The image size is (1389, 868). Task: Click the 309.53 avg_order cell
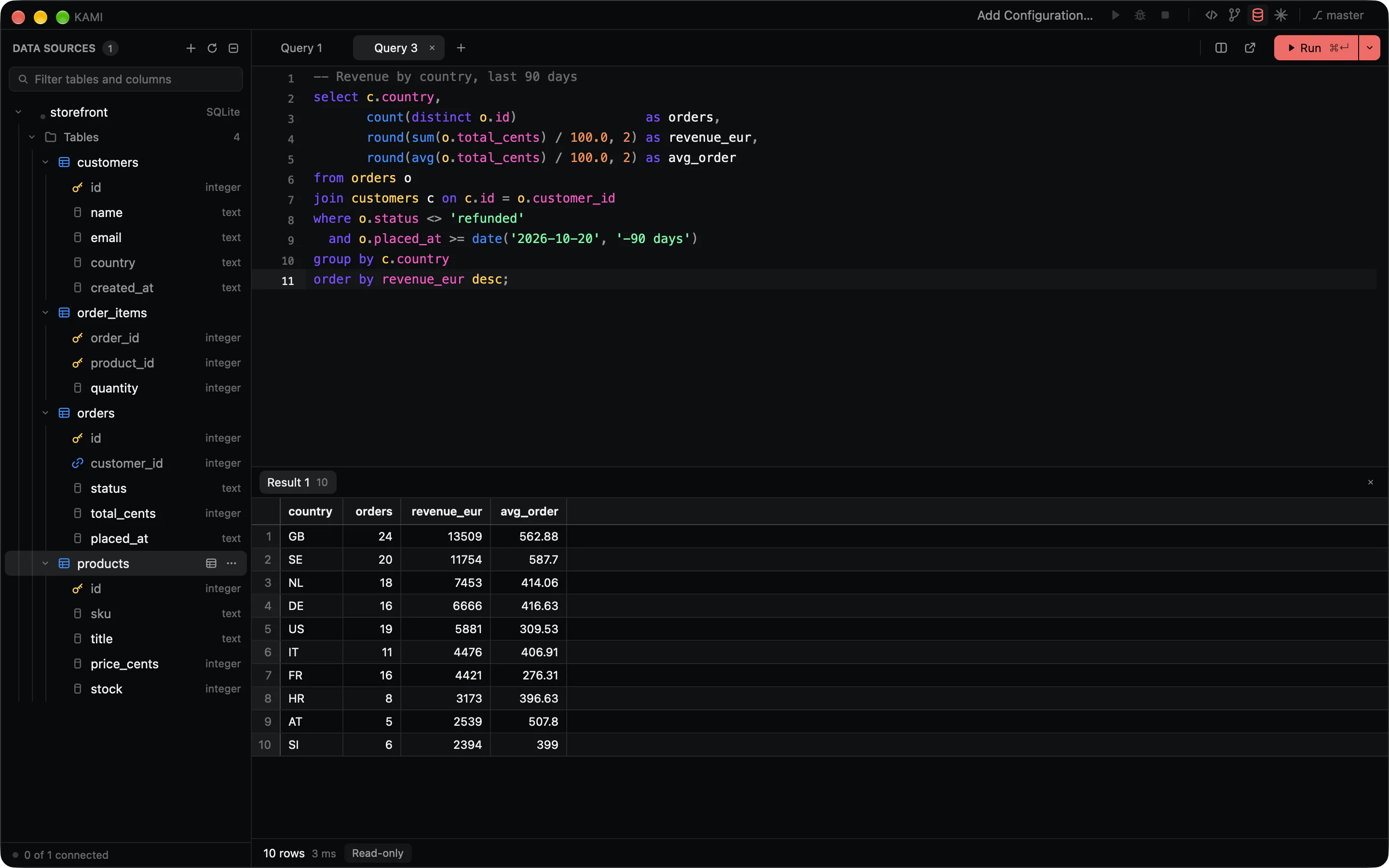529,629
